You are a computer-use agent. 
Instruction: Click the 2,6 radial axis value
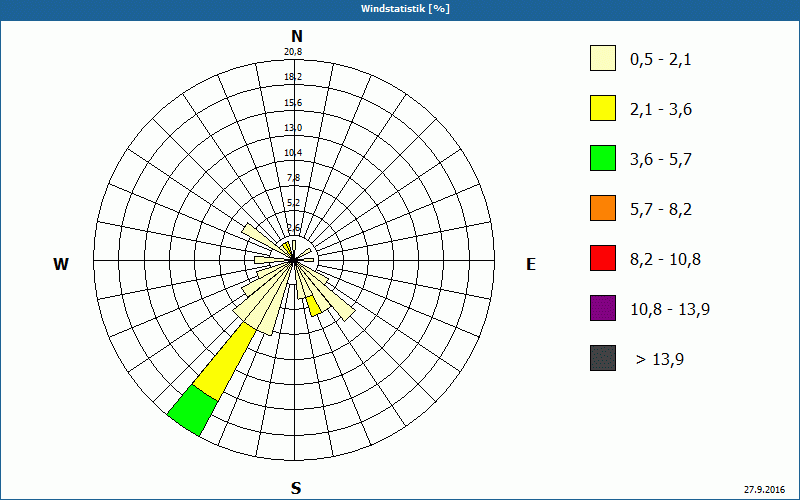pyautogui.click(x=294, y=228)
